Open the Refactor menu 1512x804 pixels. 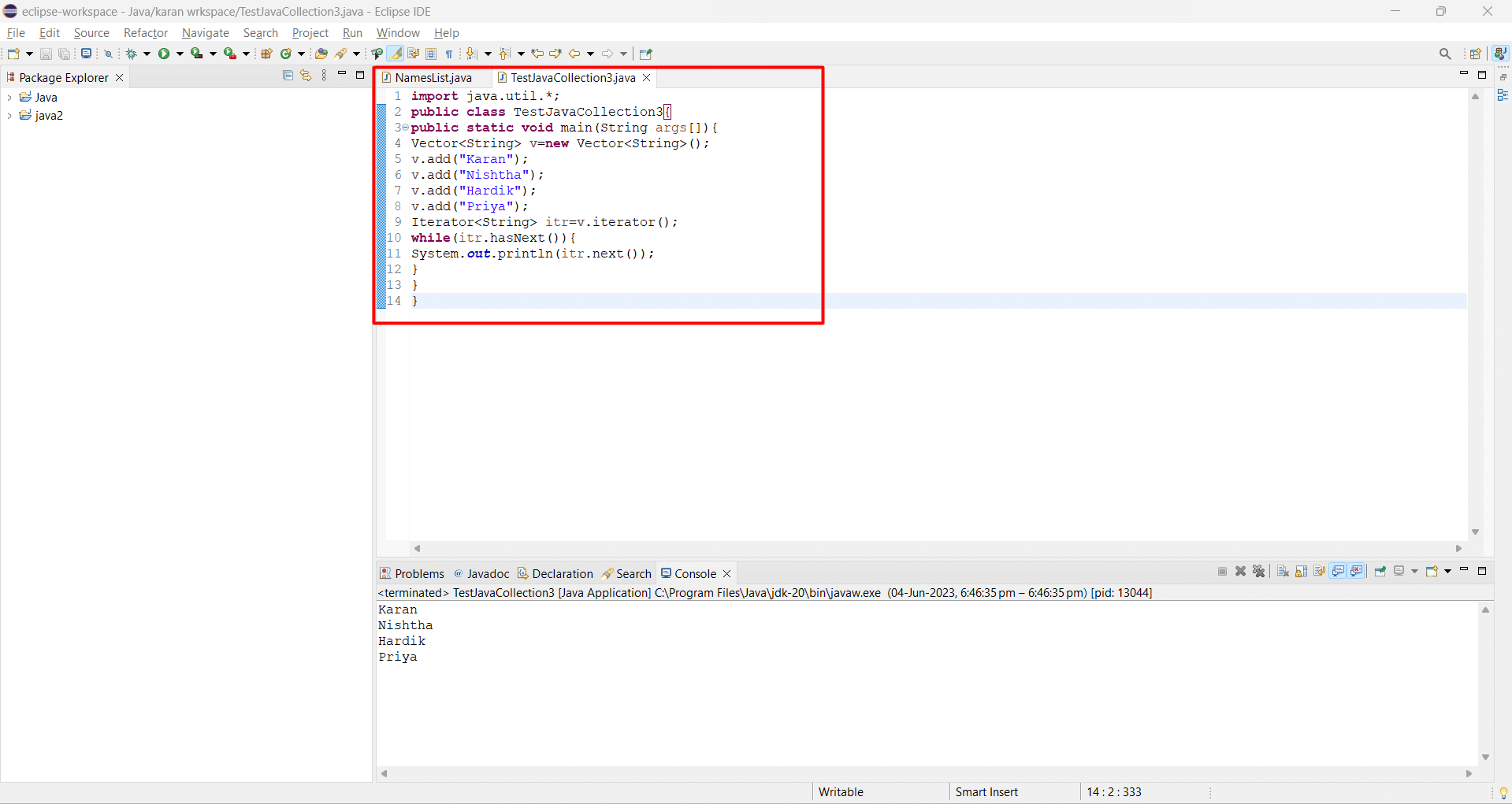point(146,32)
